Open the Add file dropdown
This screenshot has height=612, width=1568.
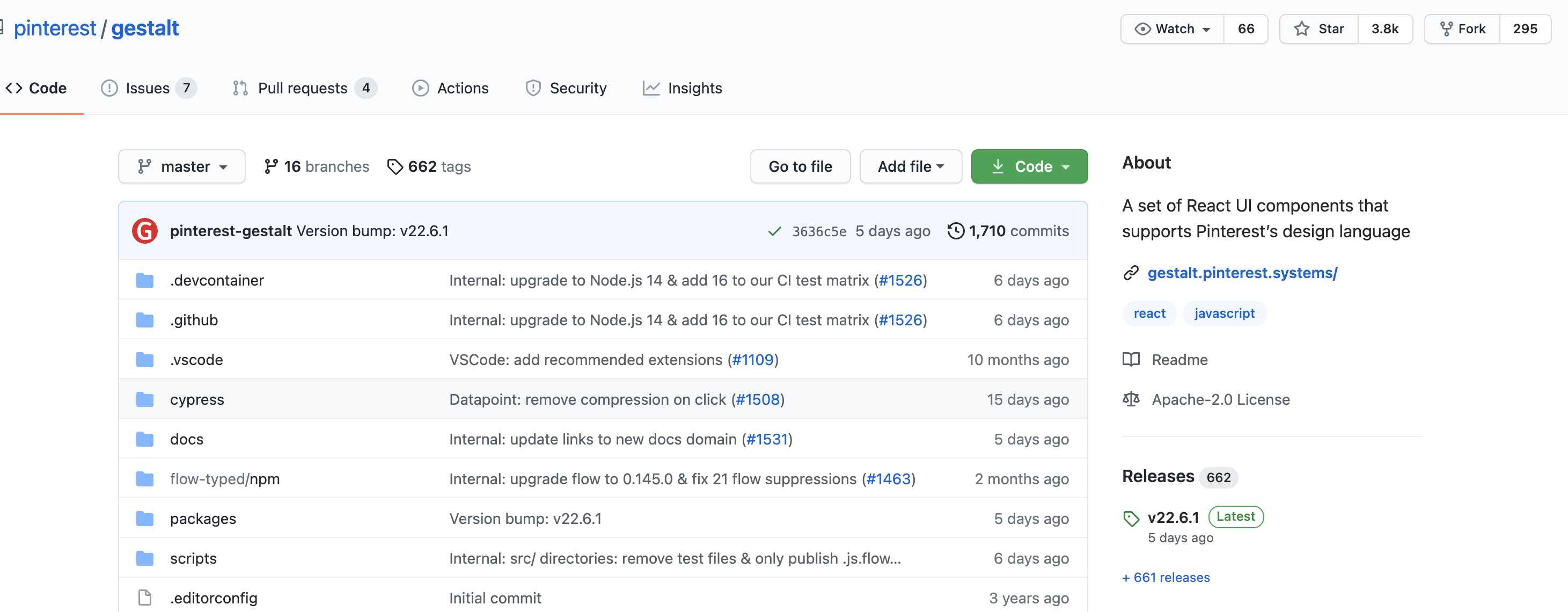point(910,166)
